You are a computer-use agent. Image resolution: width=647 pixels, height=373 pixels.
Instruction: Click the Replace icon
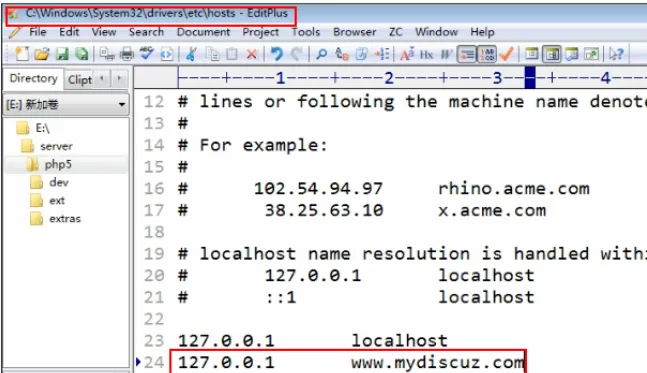pyautogui.click(x=342, y=54)
